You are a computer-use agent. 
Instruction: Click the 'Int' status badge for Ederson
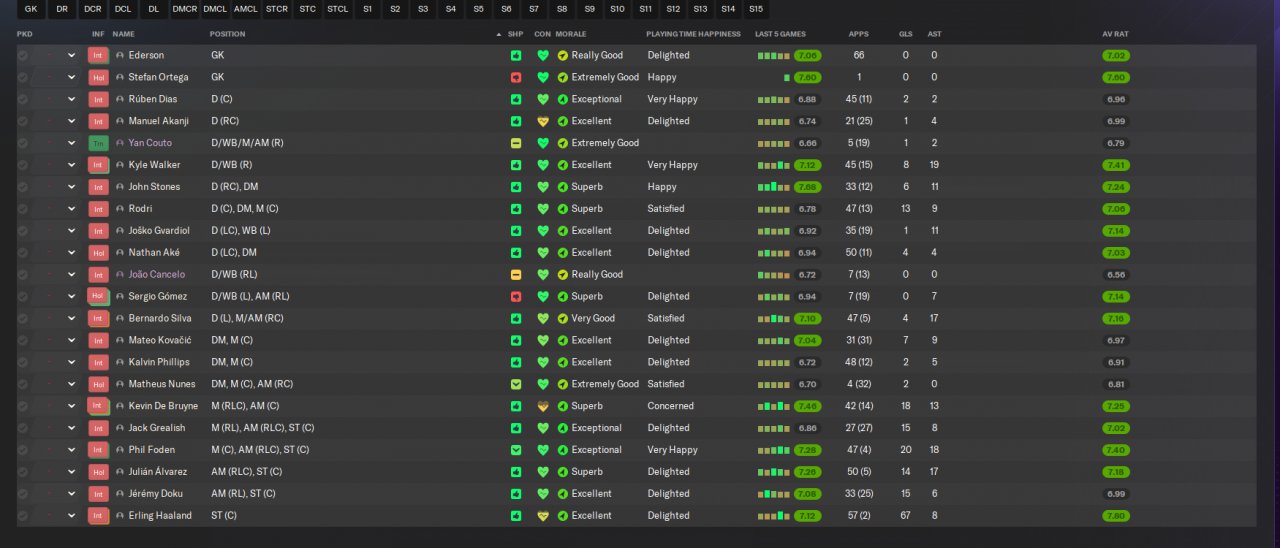click(98, 55)
